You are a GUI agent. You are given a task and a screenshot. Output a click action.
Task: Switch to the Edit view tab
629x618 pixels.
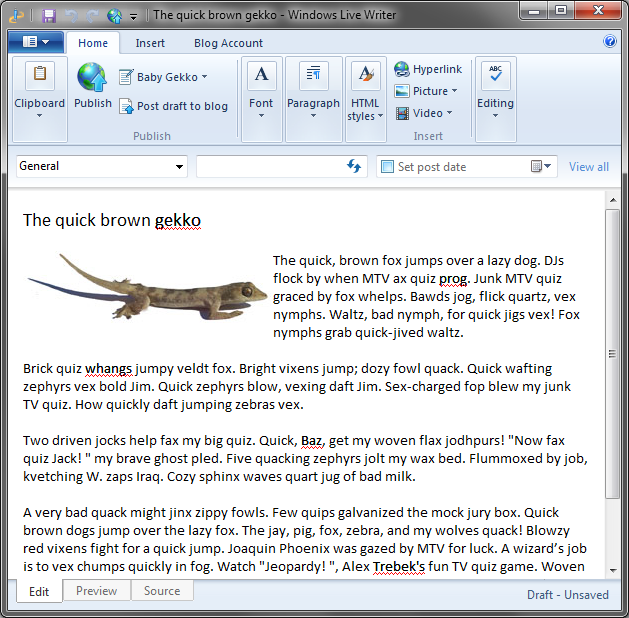[x=39, y=591]
